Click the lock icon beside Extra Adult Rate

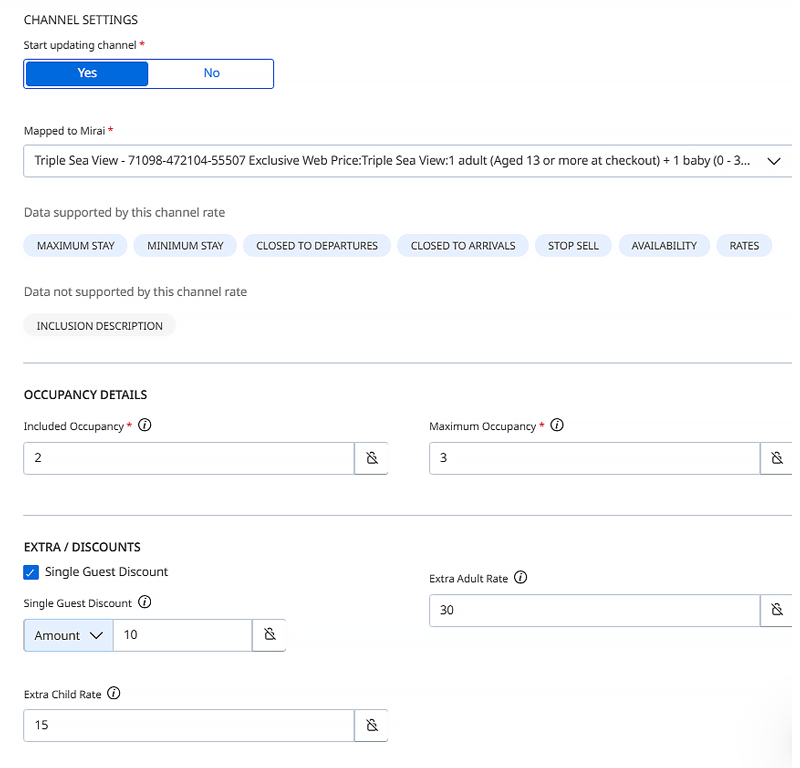pos(777,610)
